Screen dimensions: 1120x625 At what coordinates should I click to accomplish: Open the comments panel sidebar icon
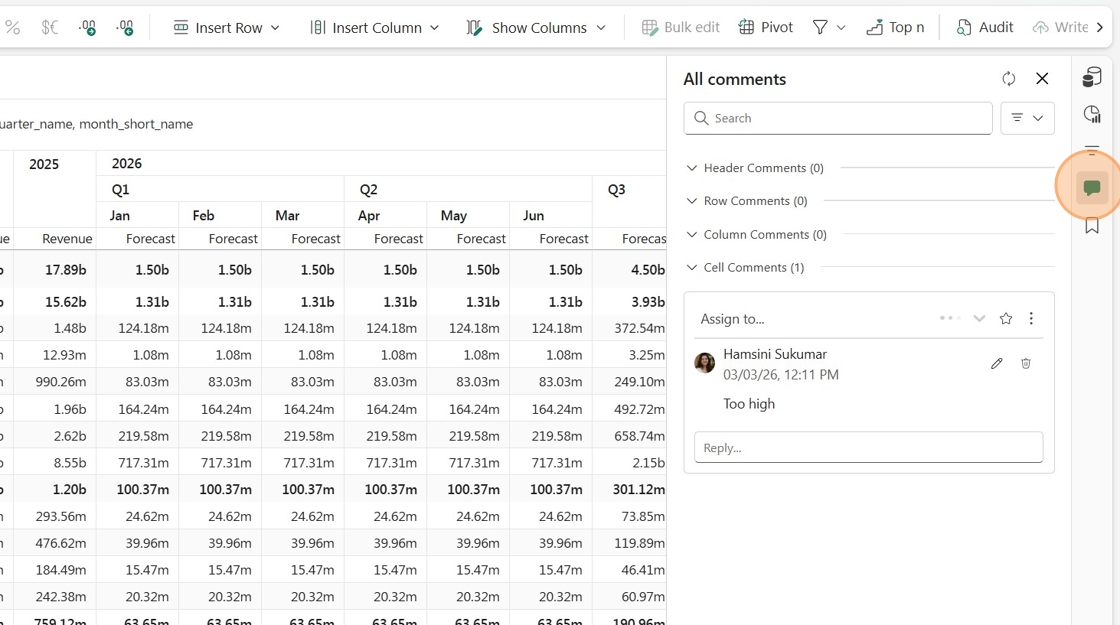tap(1091, 188)
